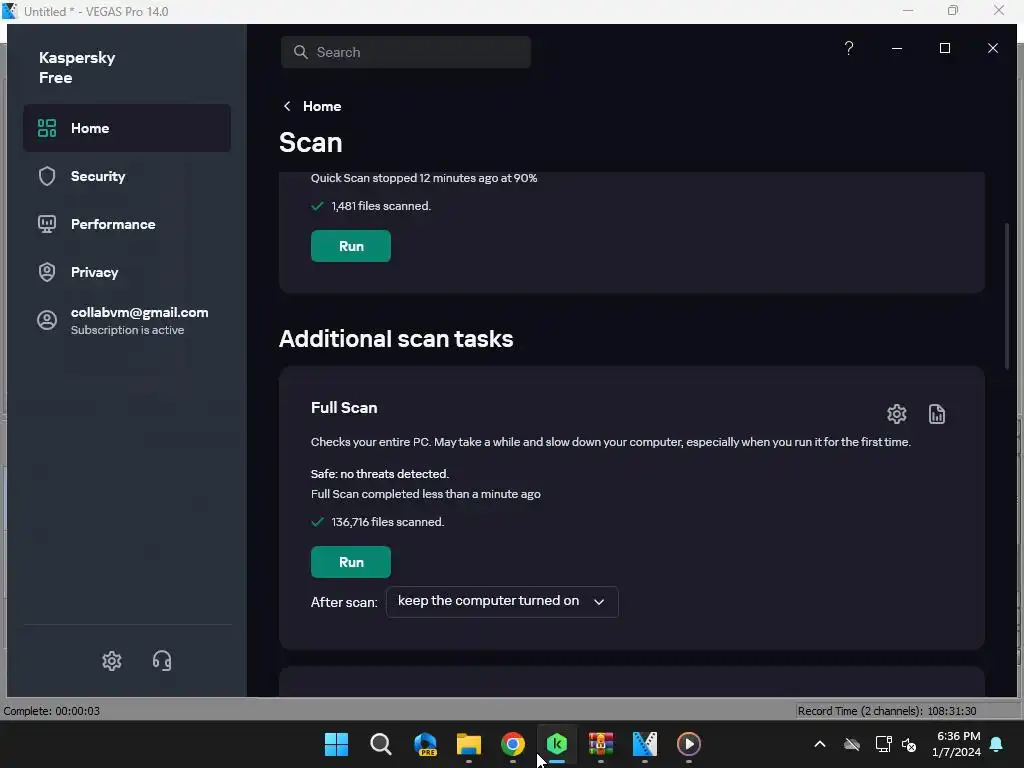Screen dimensions: 1024x768
Task: Open the notifications bell icon
Action: click(x=997, y=744)
